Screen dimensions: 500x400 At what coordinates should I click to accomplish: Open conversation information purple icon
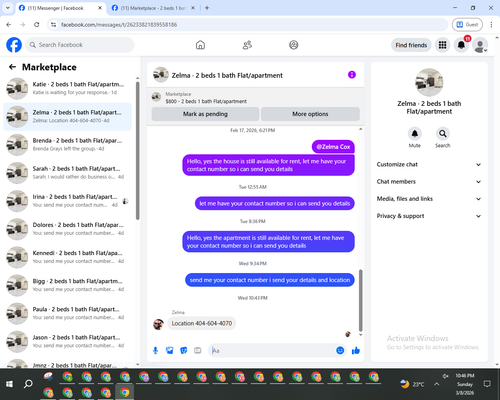[352, 75]
